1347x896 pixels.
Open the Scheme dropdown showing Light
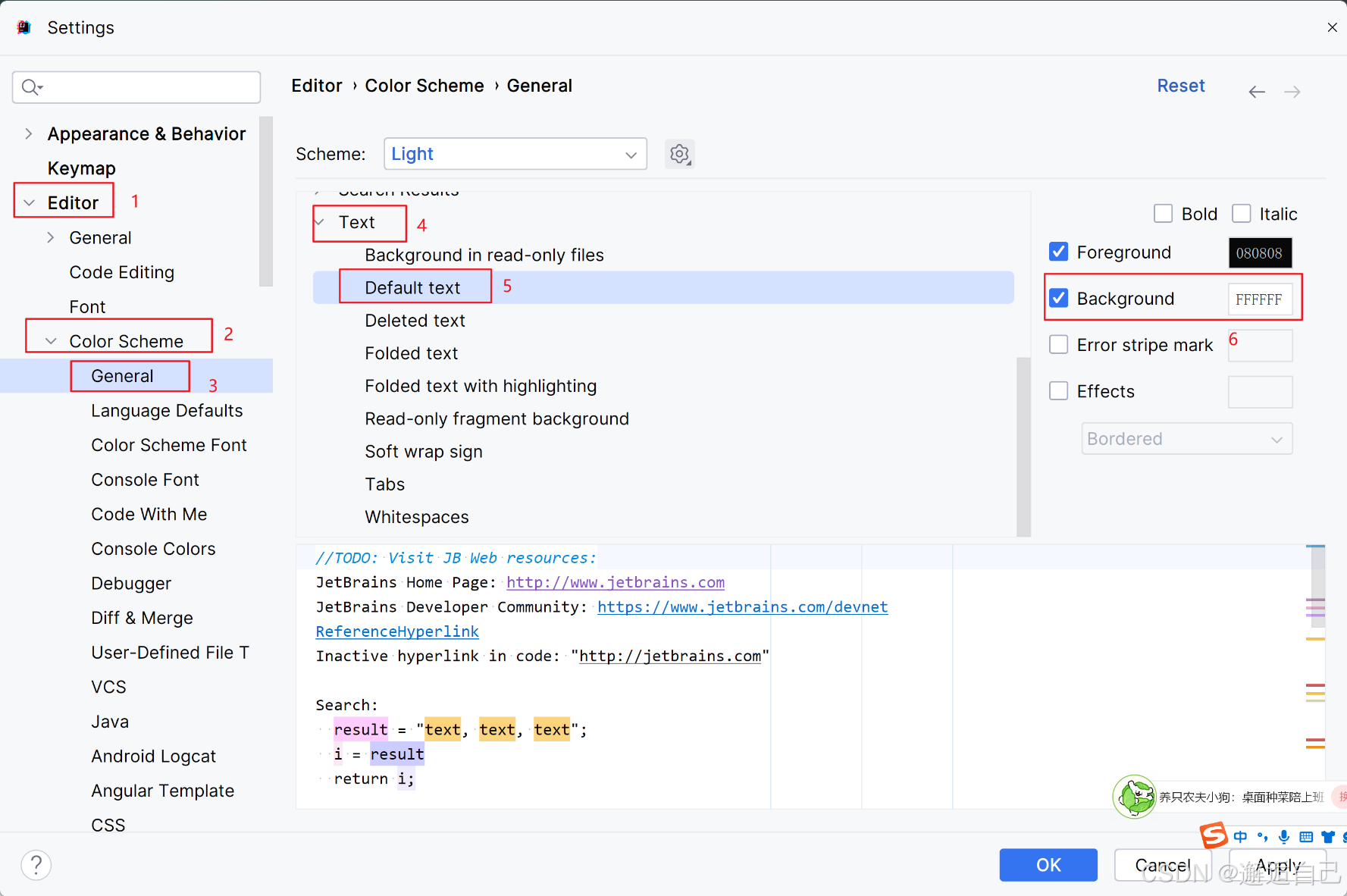pyautogui.click(x=515, y=154)
